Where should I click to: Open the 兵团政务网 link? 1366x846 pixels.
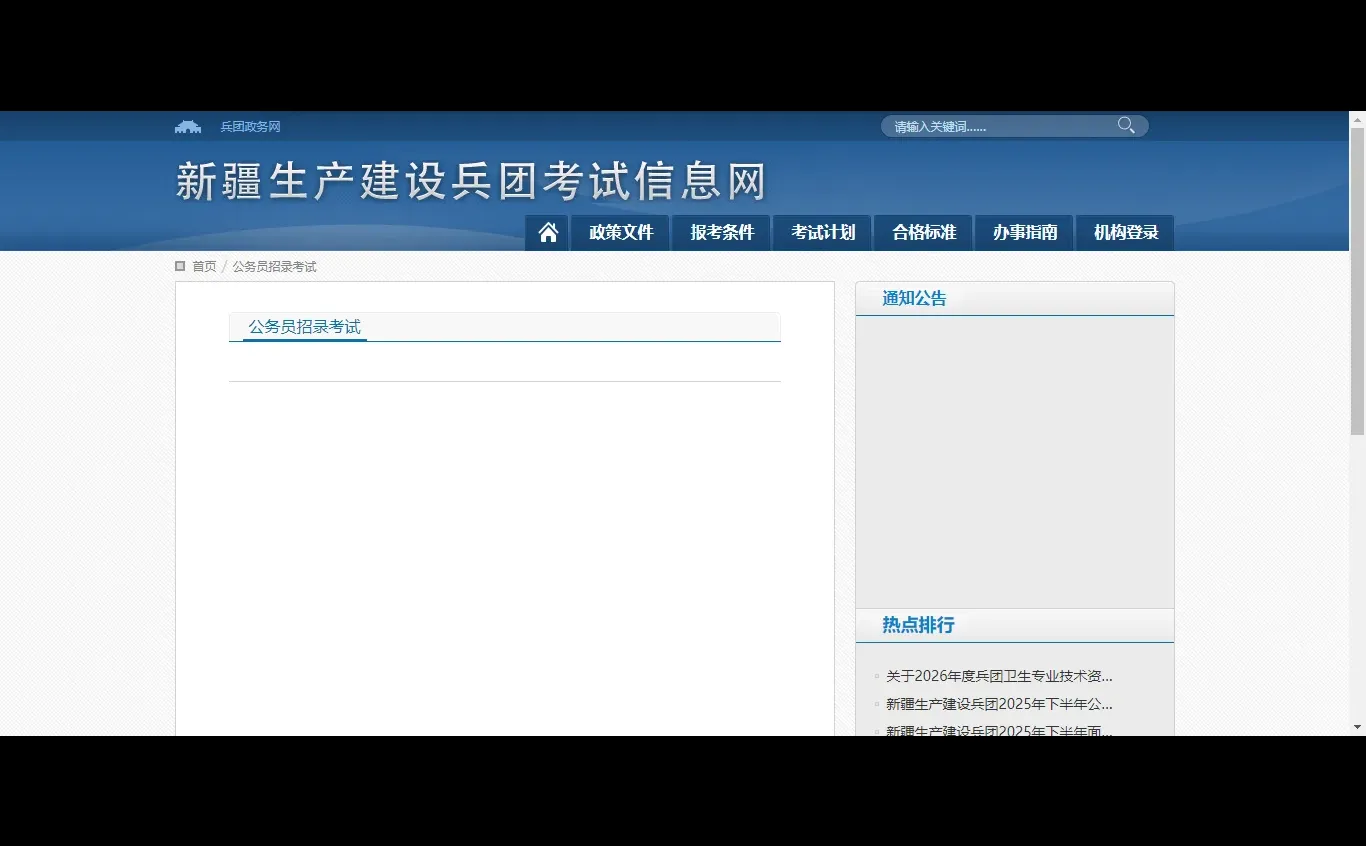[x=249, y=126]
